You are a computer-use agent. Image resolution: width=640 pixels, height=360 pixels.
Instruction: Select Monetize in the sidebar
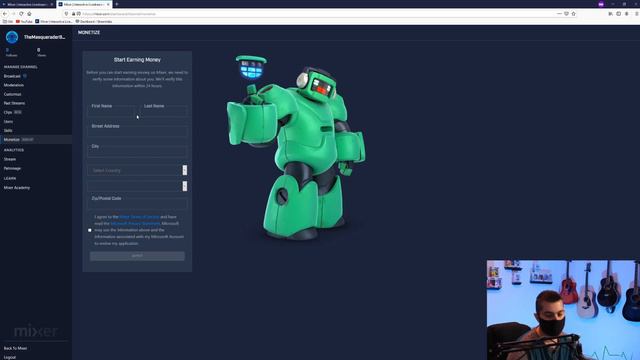pos(36,139)
